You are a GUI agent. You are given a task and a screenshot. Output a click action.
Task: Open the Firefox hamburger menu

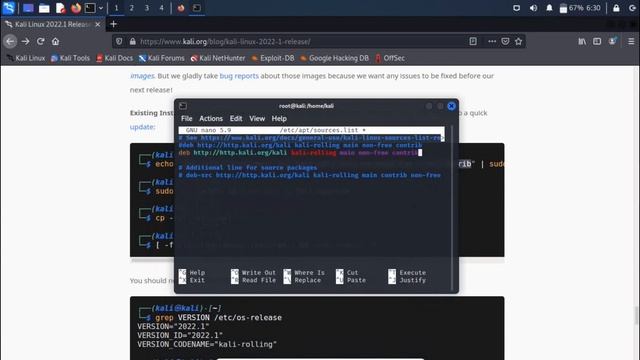click(x=631, y=41)
